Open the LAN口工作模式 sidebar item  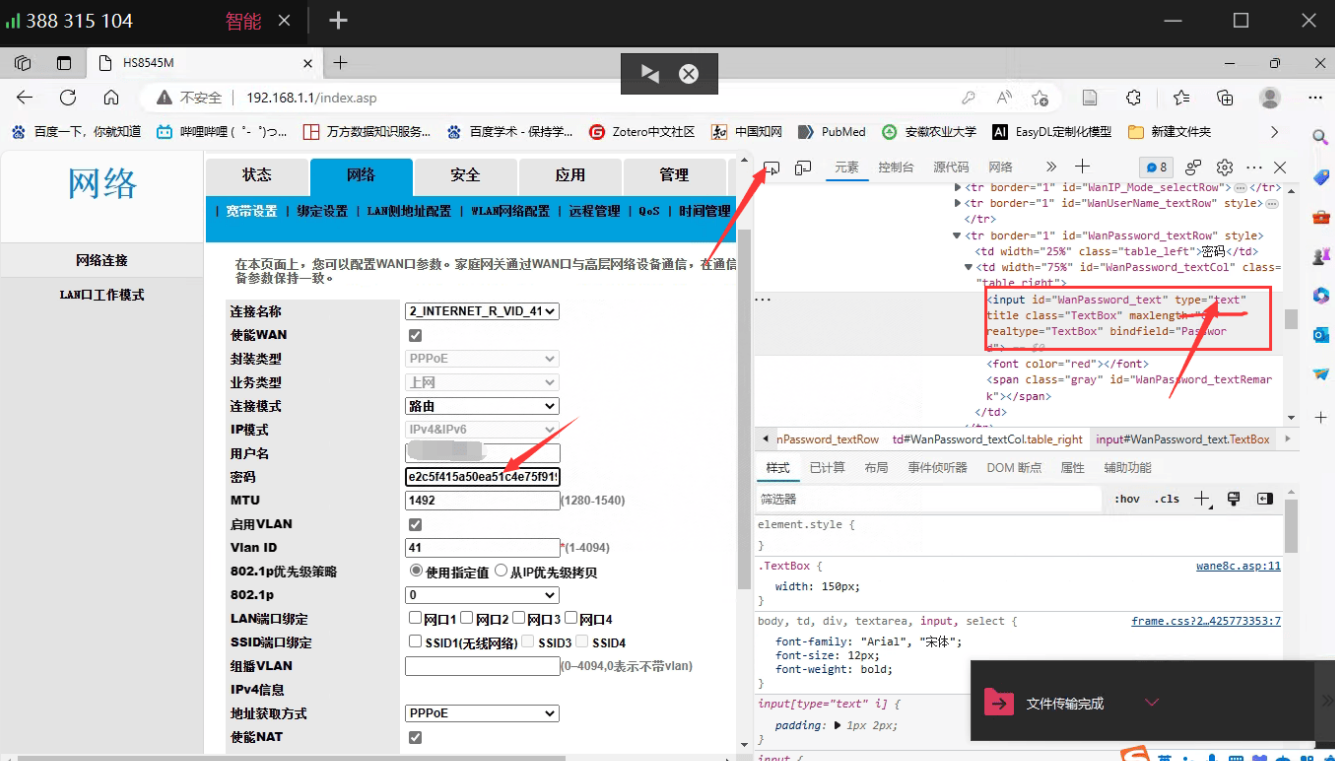click(x=102, y=295)
